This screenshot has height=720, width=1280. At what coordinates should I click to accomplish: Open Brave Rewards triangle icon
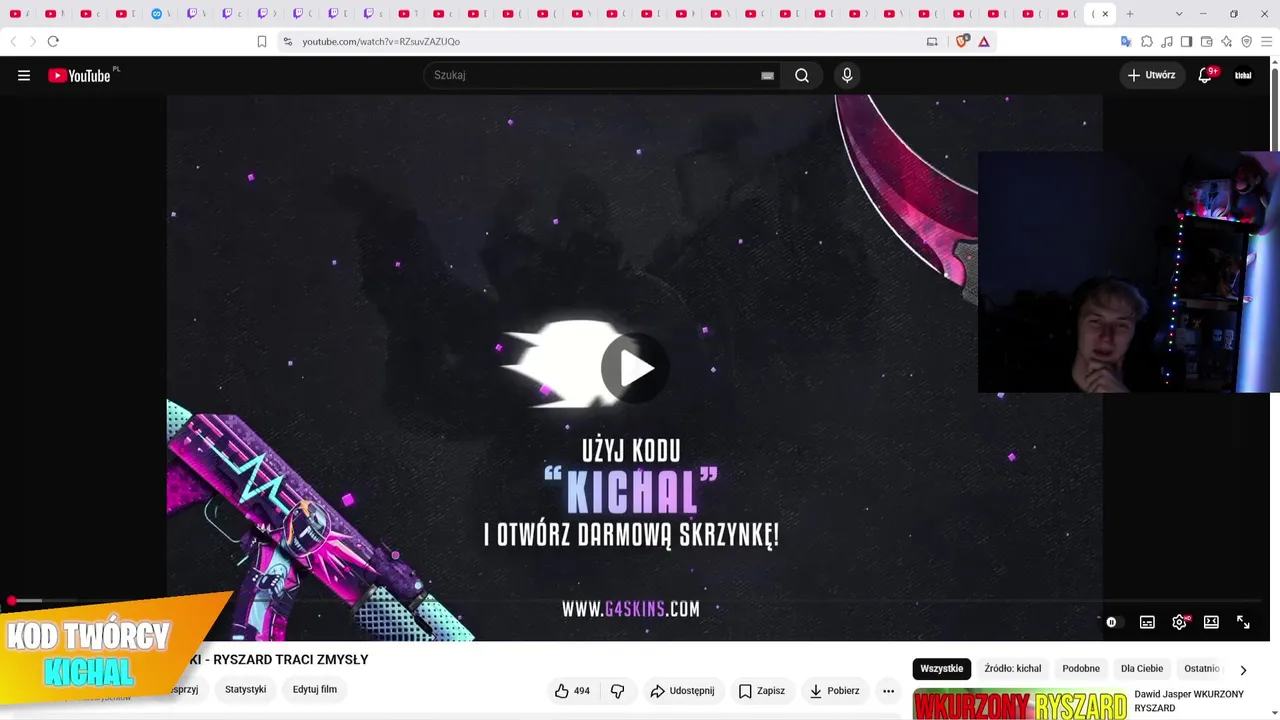(x=984, y=41)
